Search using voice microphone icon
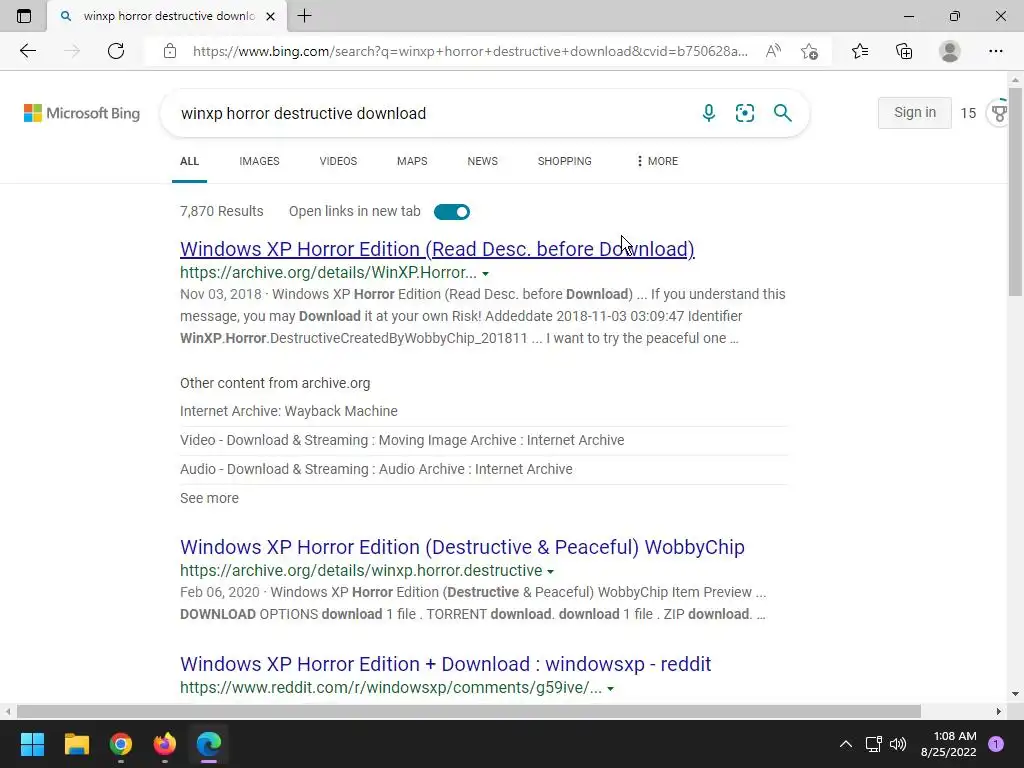This screenshot has width=1024, height=768. [709, 113]
